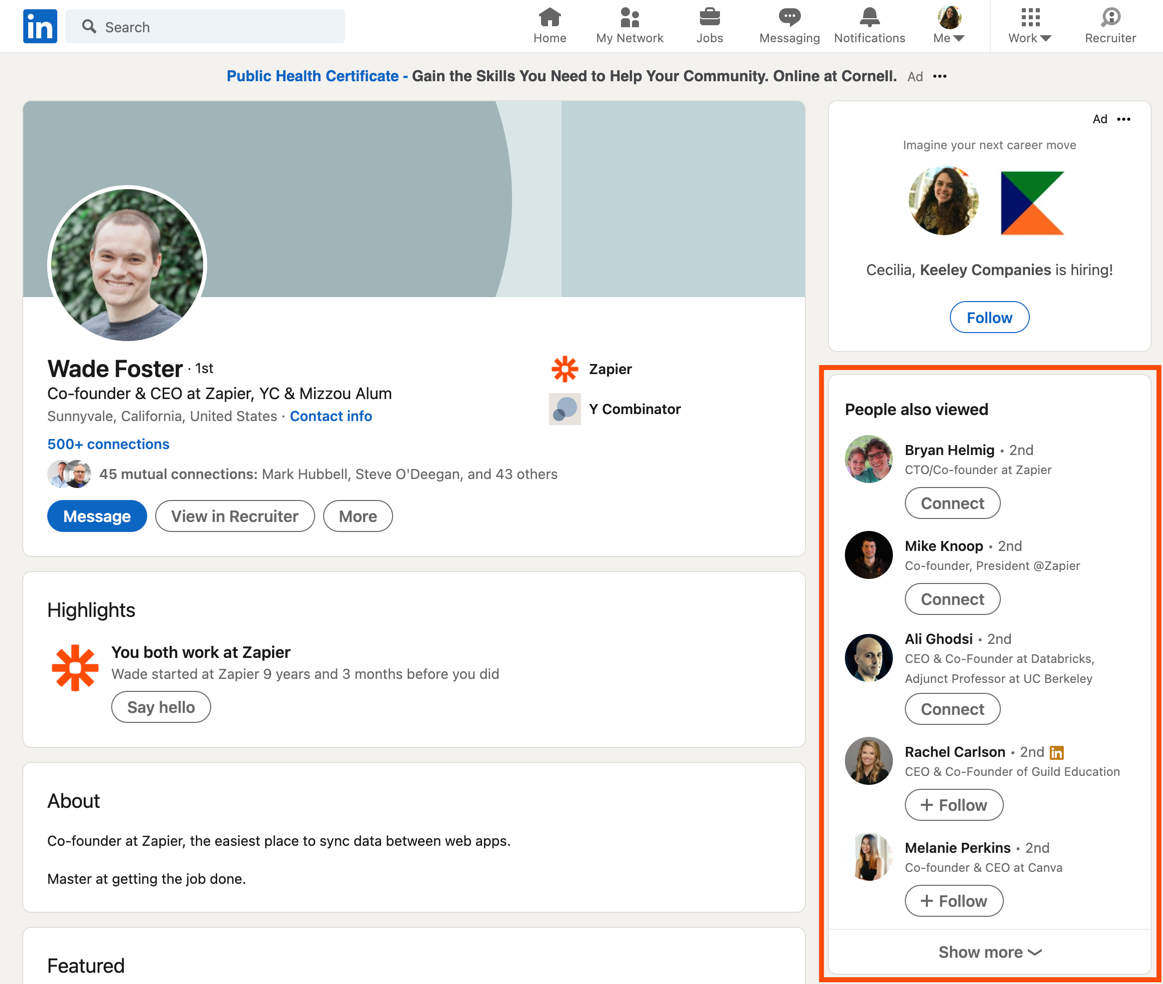Viewport: 1163px width, 984px height.
Task: Click the Message button
Action: click(97, 516)
